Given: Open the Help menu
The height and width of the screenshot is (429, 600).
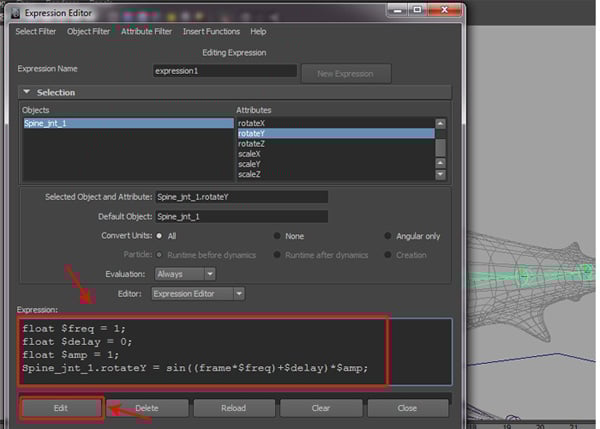Looking at the screenshot, I should 258,31.
